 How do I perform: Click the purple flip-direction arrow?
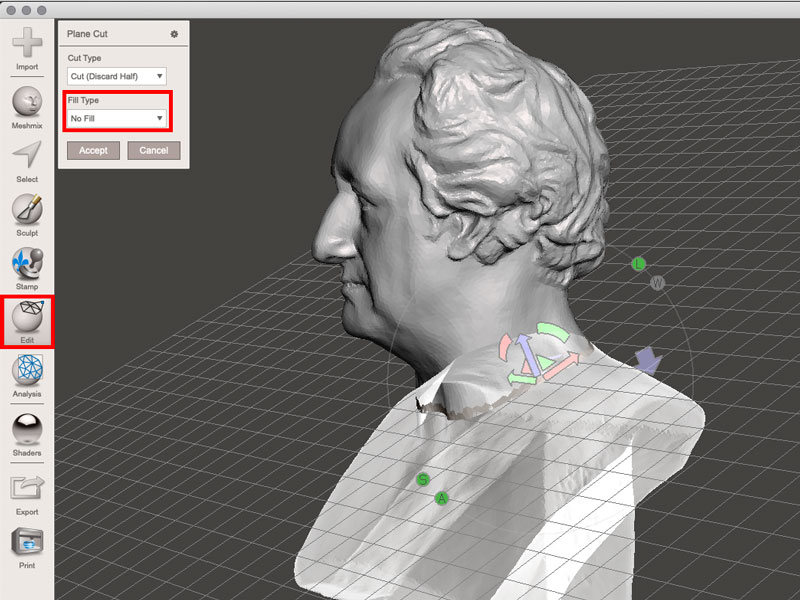click(648, 360)
